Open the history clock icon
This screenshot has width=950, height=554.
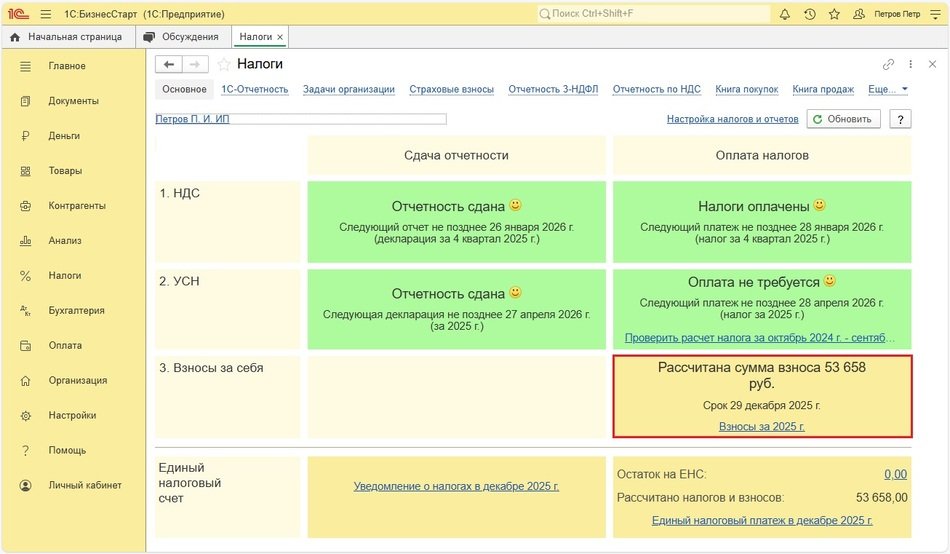[809, 14]
